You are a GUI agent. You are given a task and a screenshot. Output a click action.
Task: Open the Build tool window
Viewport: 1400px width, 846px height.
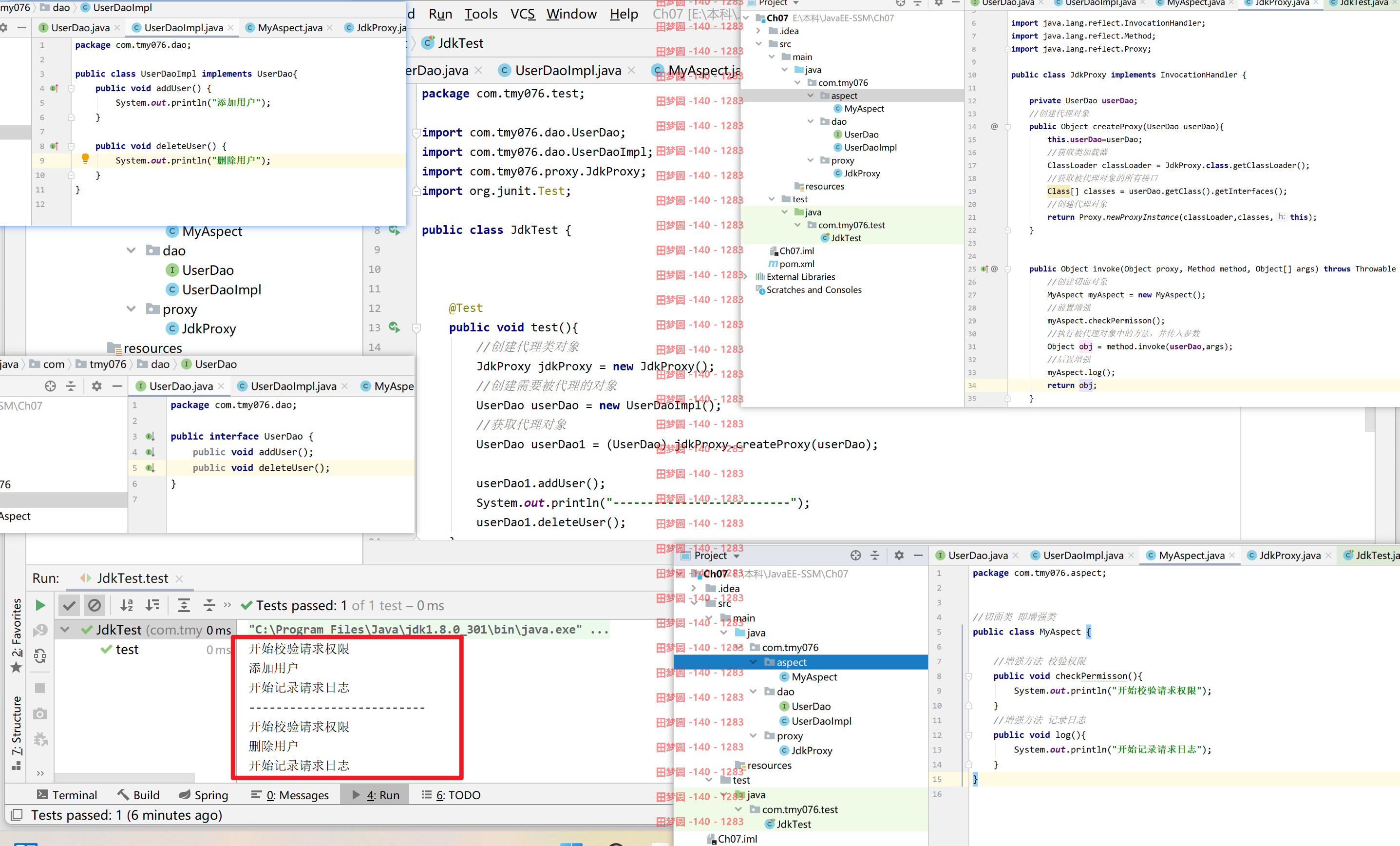pos(138,795)
